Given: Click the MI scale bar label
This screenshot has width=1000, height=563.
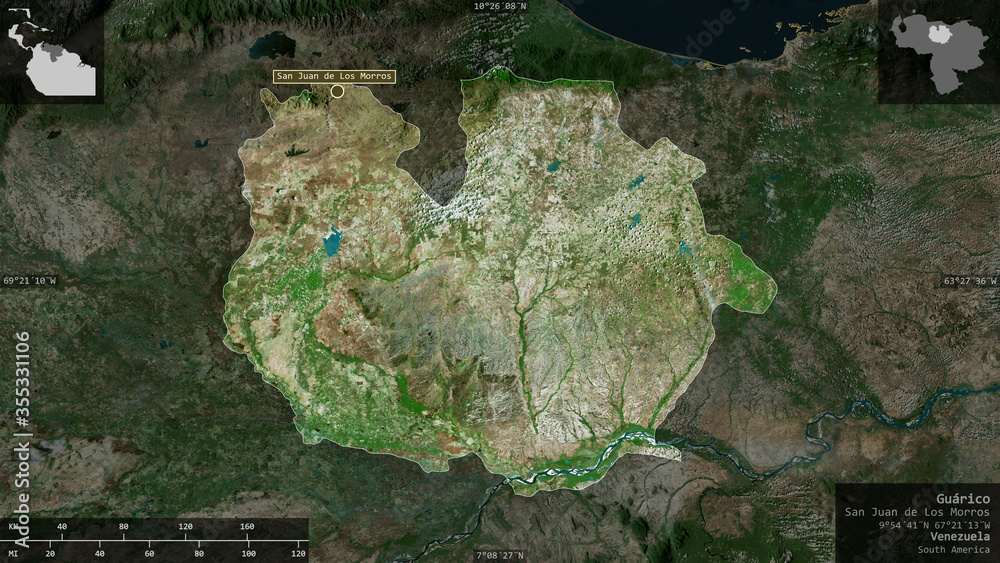Looking at the screenshot, I should pyautogui.click(x=13, y=553).
